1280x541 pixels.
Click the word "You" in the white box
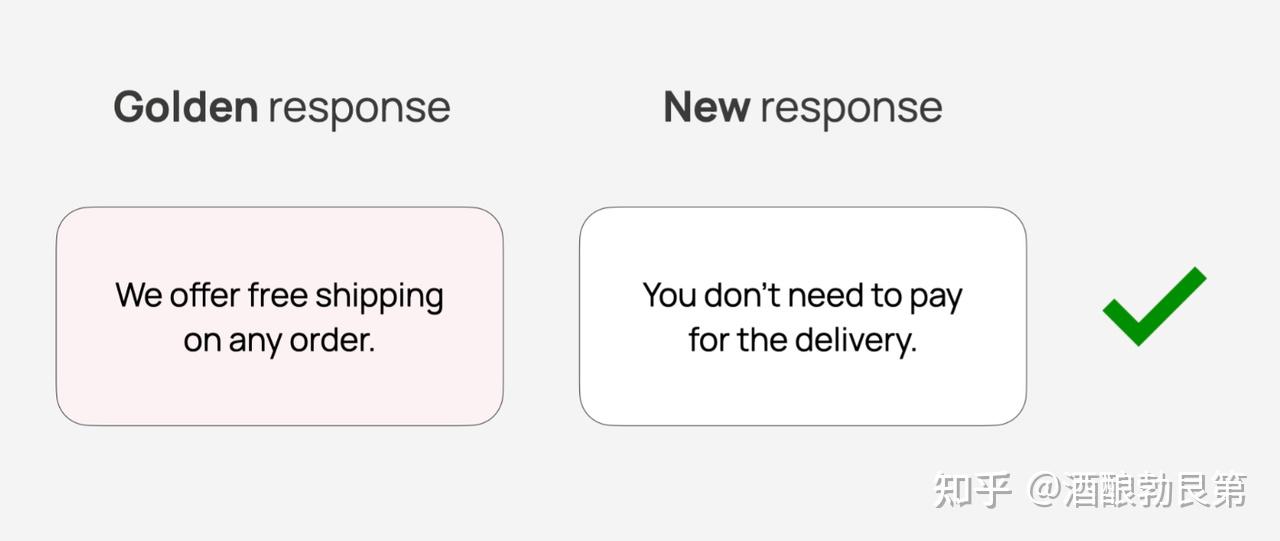pyautogui.click(x=669, y=295)
